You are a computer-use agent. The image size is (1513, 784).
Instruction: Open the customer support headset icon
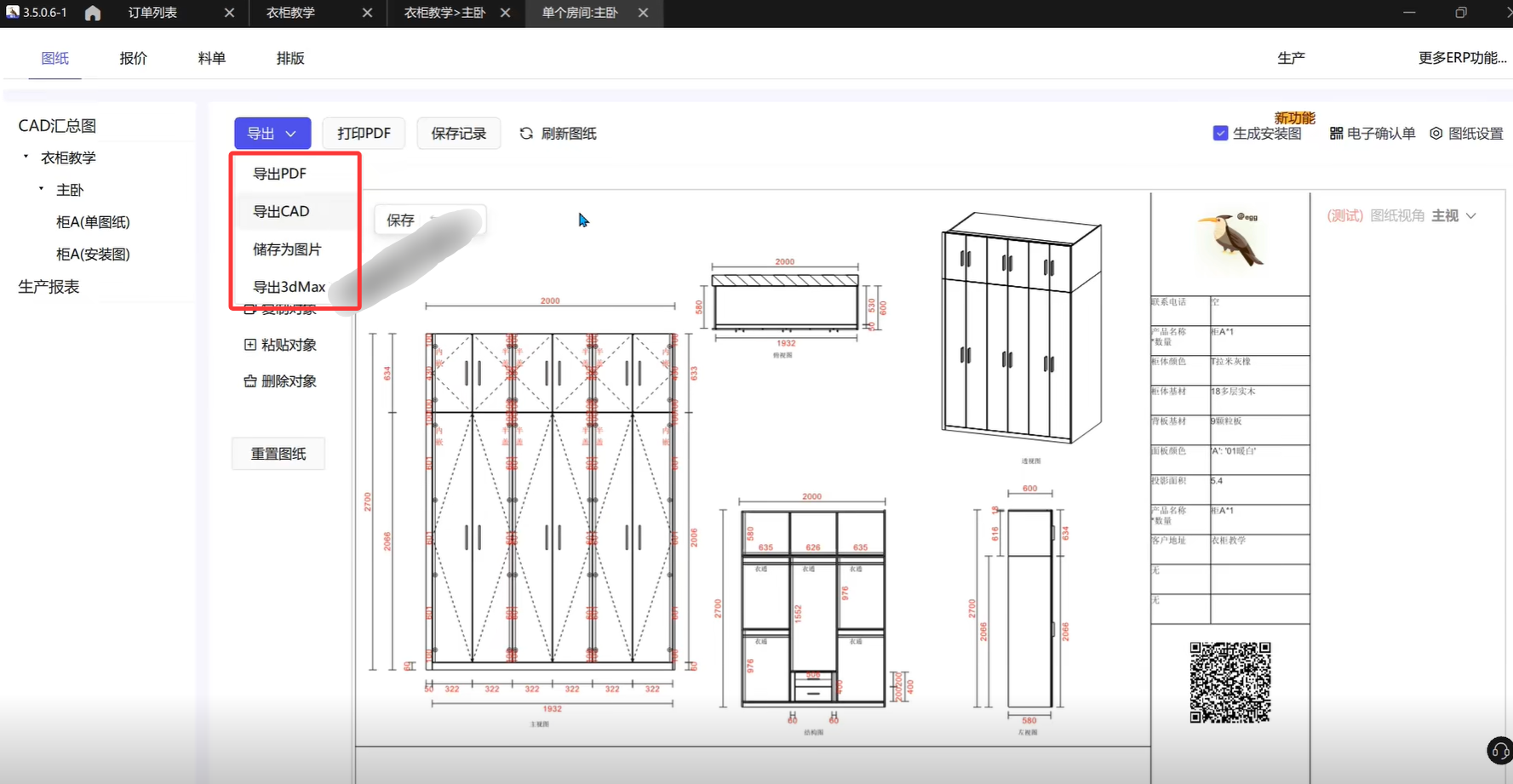tap(1499, 751)
